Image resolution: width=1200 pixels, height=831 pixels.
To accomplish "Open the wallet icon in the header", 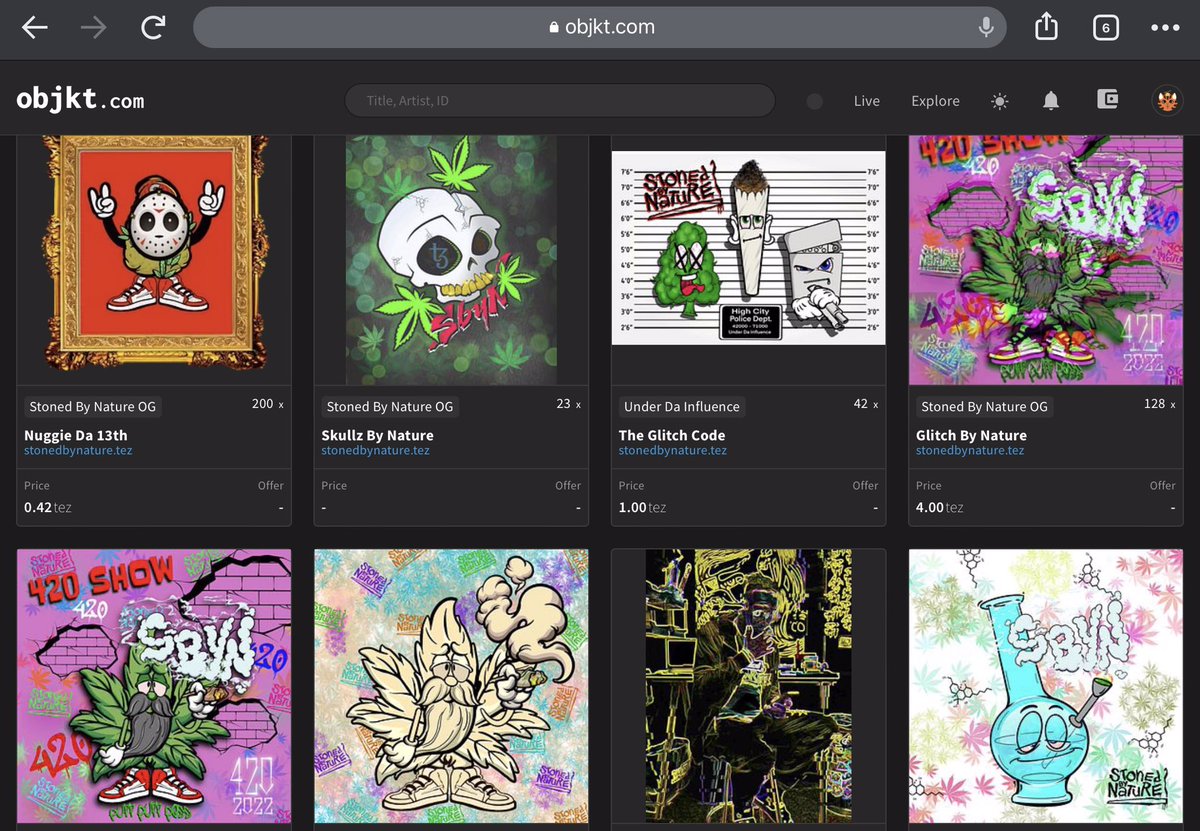I will (1107, 100).
